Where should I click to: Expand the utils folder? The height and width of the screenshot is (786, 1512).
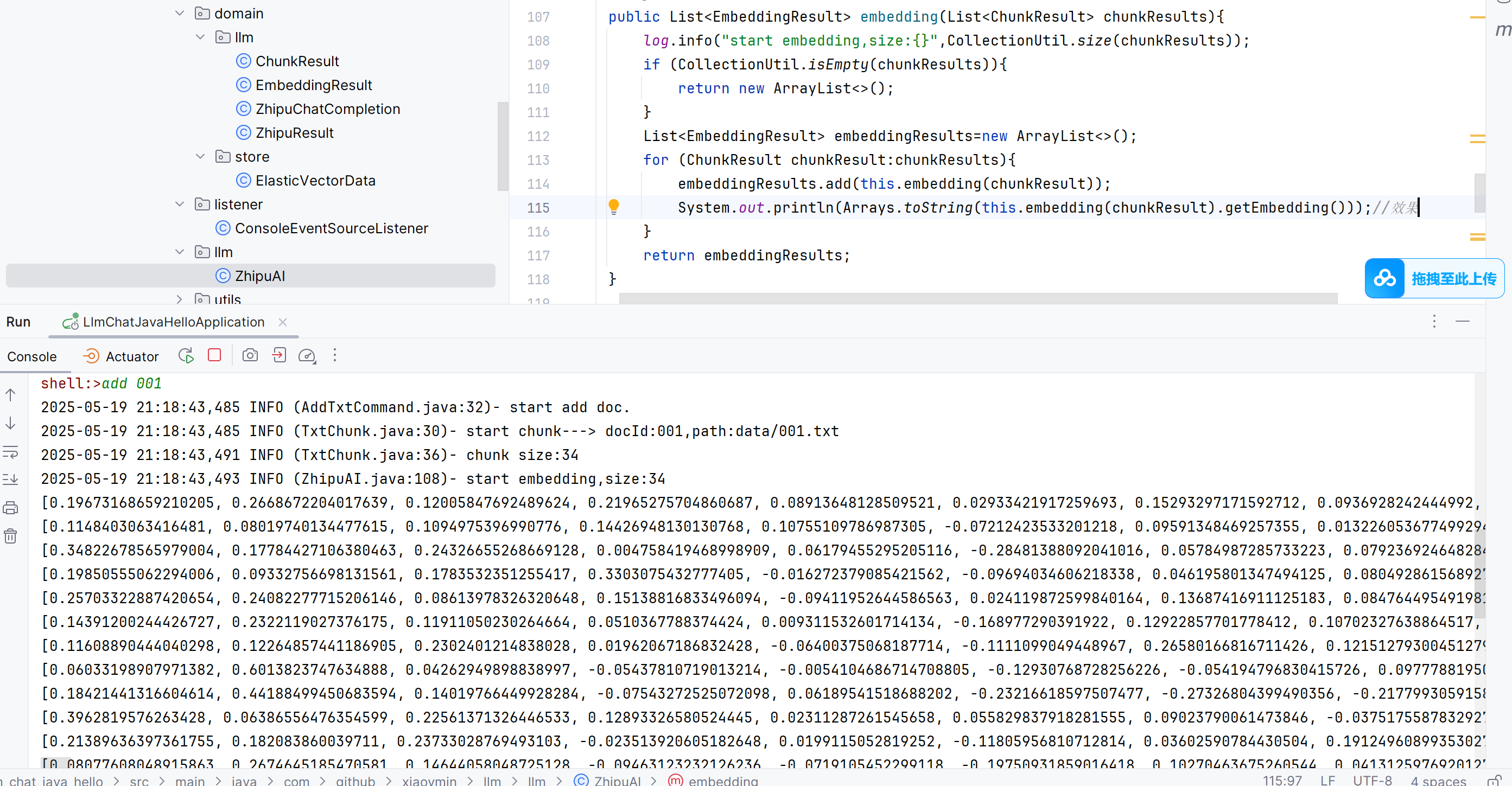click(x=180, y=299)
